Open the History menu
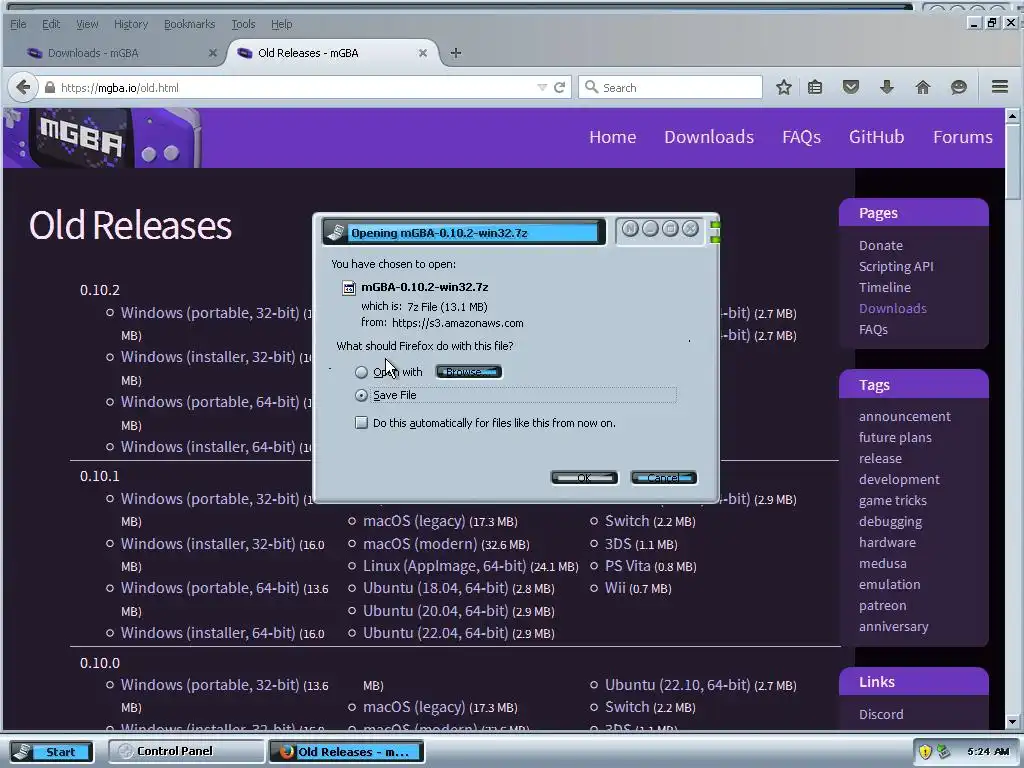Image resolution: width=1024 pixels, height=768 pixels. pyautogui.click(x=131, y=24)
